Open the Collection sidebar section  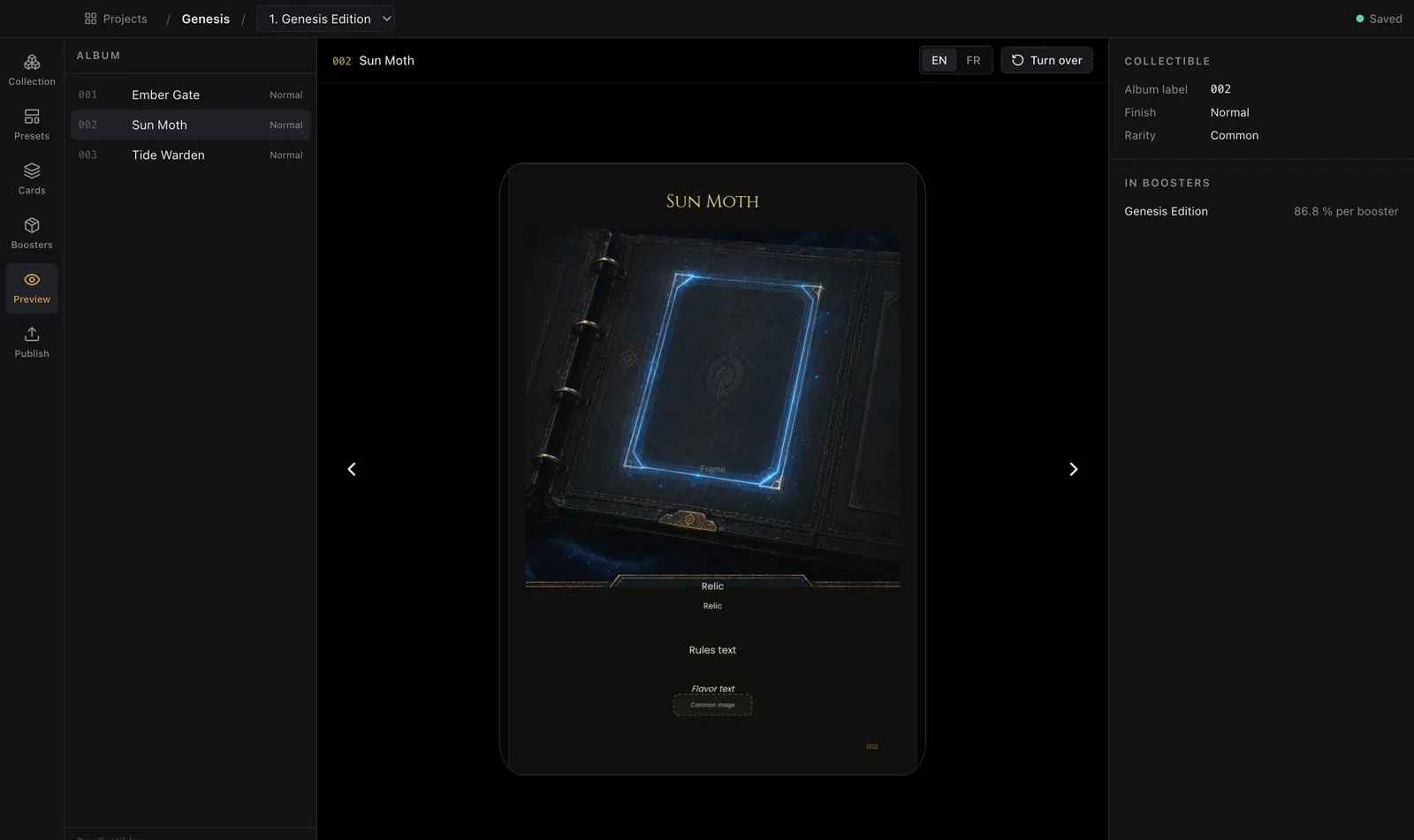[32, 70]
